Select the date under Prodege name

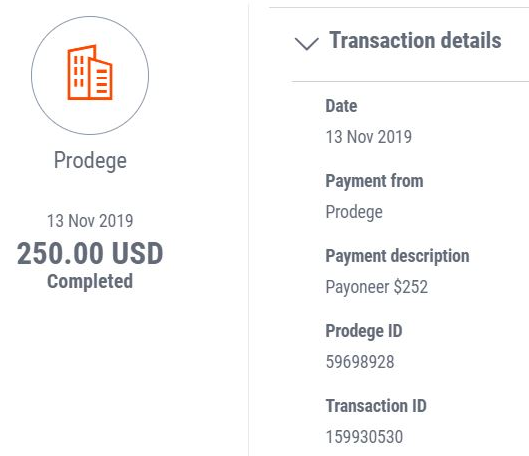[x=90, y=221]
